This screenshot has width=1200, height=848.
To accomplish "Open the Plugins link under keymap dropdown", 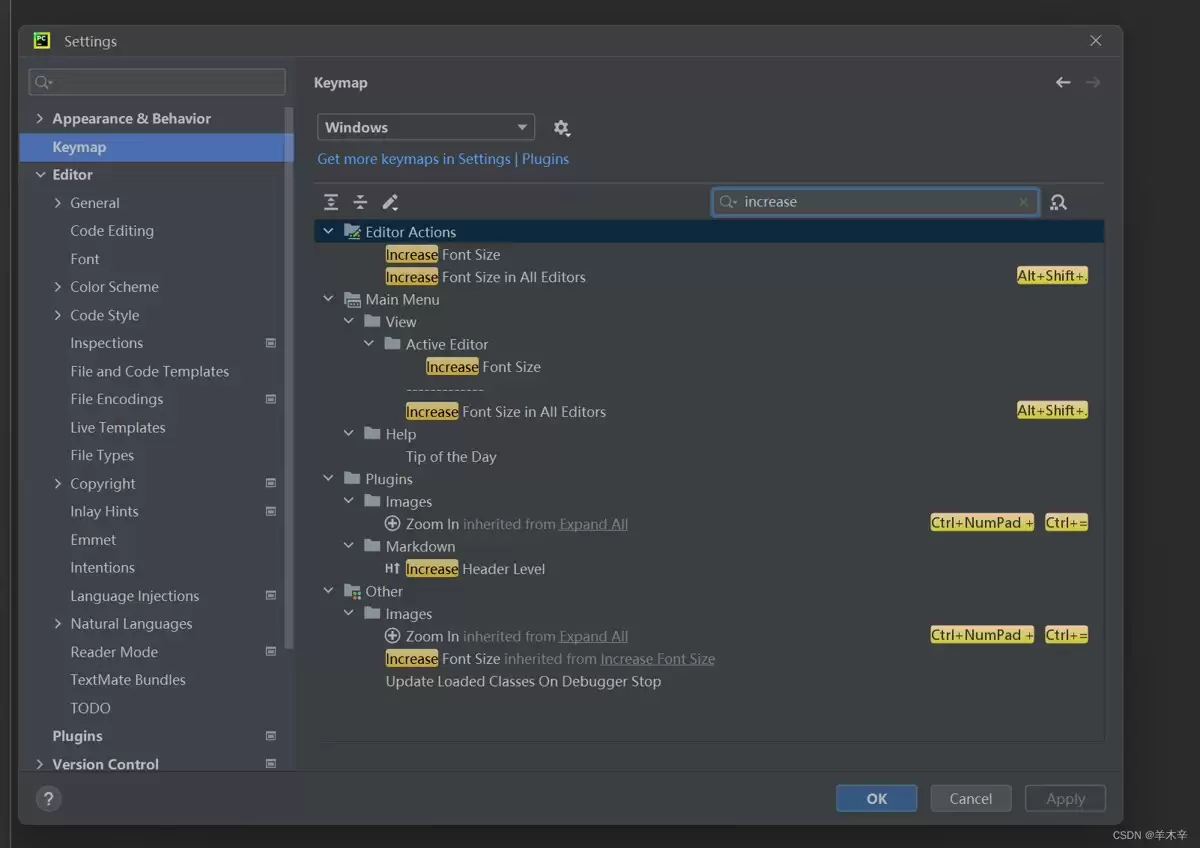I will click(546, 159).
